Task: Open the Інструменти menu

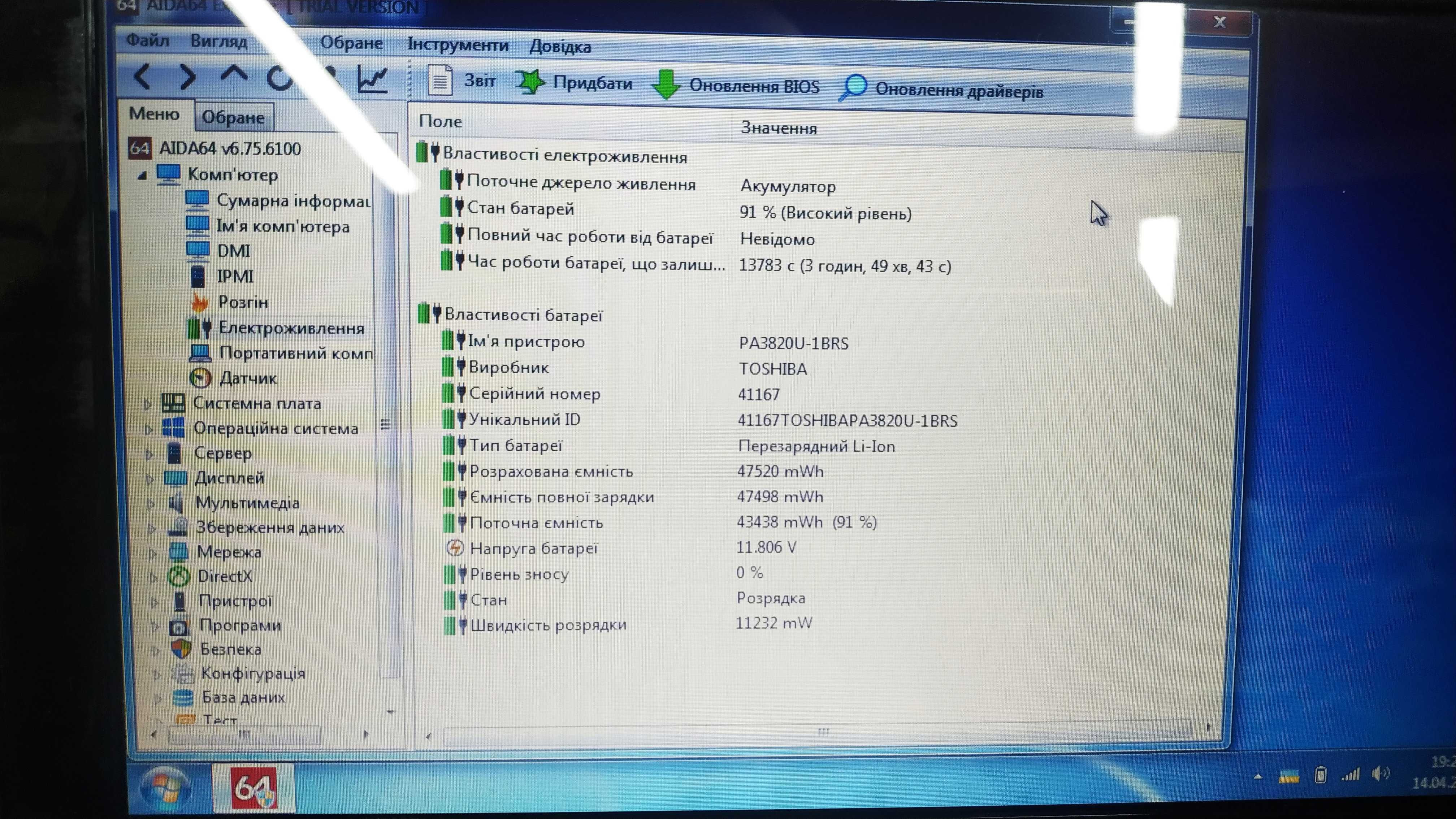Action: [x=458, y=45]
